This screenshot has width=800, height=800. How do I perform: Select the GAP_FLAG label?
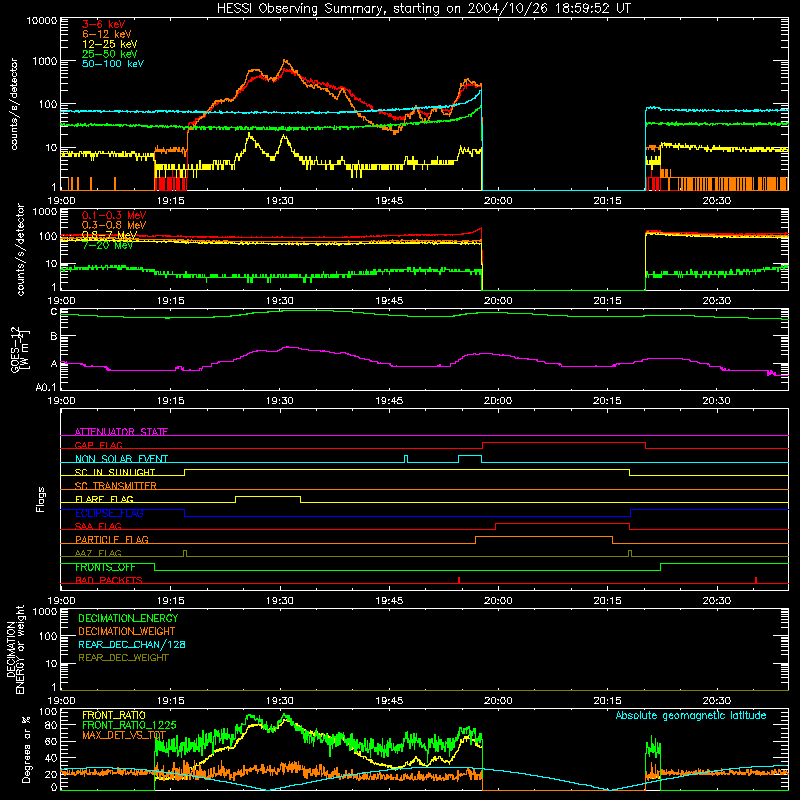[98, 445]
